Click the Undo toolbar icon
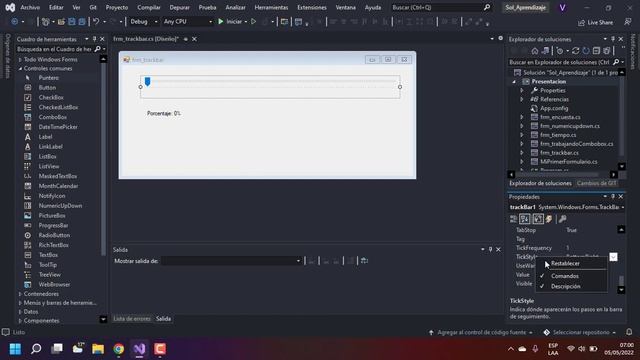The height and width of the screenshot is (360, 640). [x=96, y=22]
